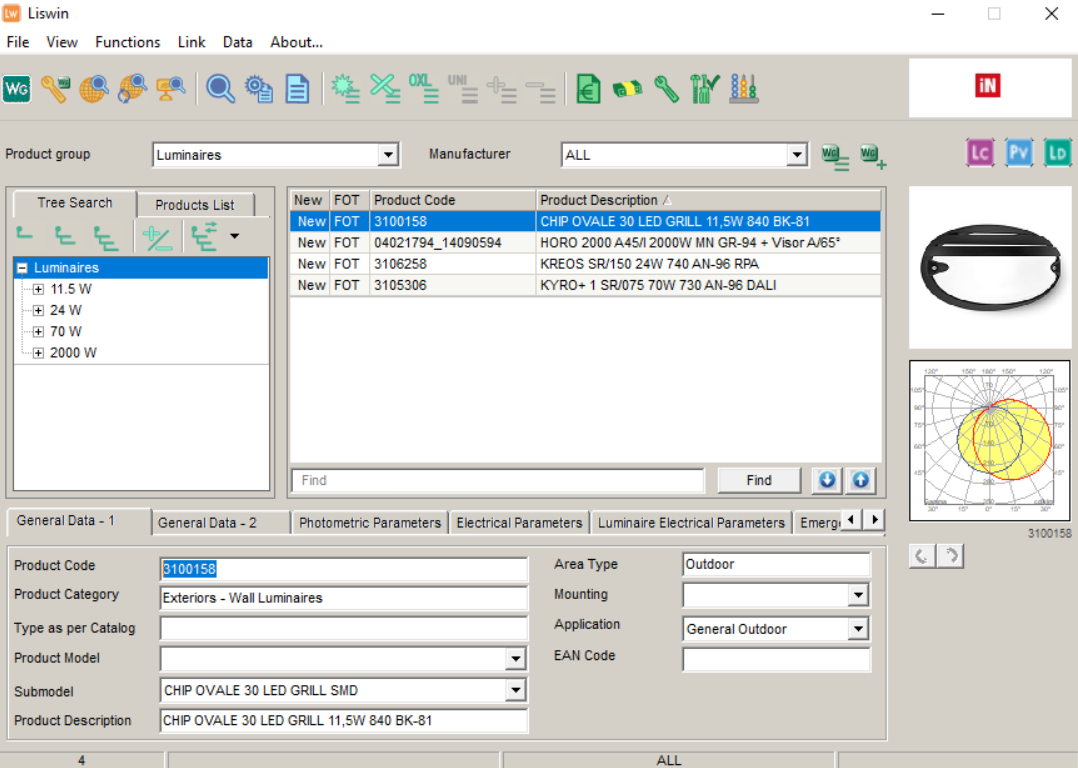The height and width of the screenshot is (768, 1078).
Task: Click the blue Pv icon
Action: click(1018, 153)
